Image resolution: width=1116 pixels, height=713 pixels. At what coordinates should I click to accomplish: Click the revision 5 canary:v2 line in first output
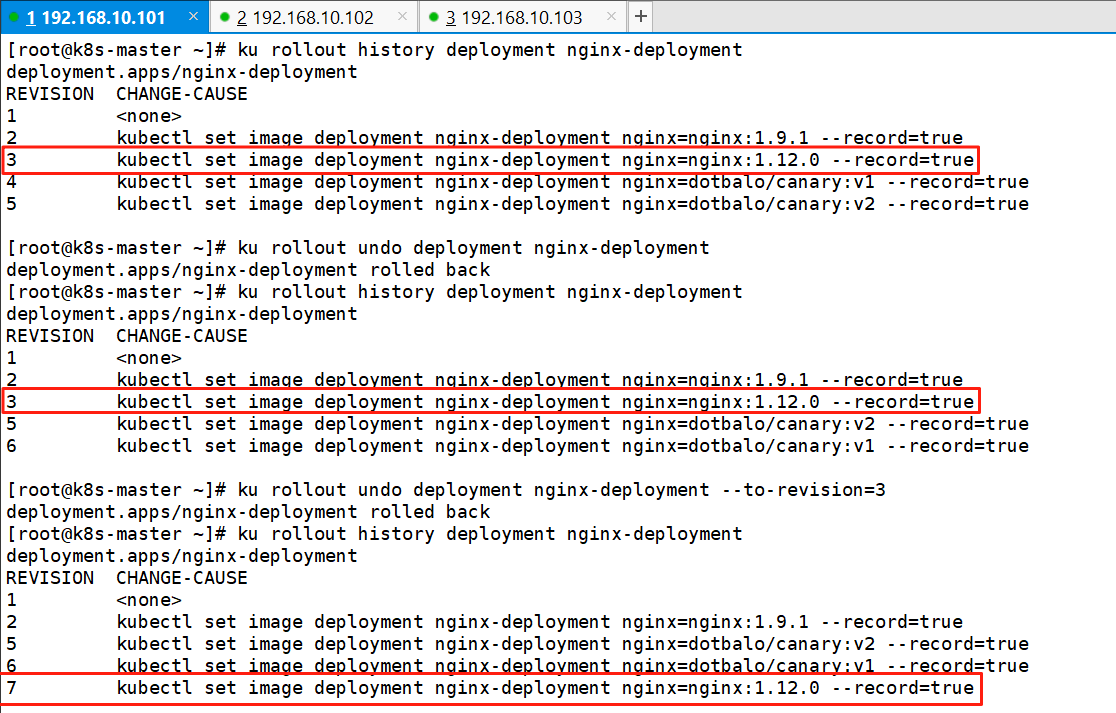517,204
